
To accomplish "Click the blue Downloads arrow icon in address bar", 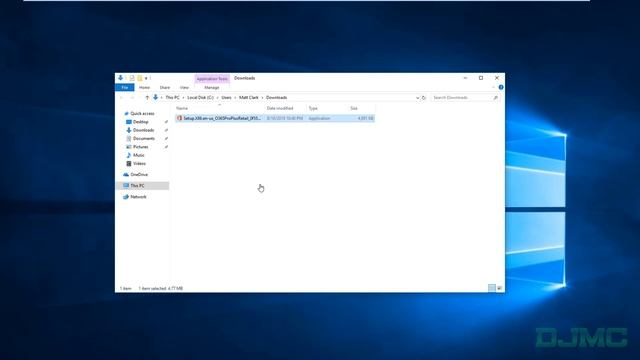I will [x=156, y=98].
